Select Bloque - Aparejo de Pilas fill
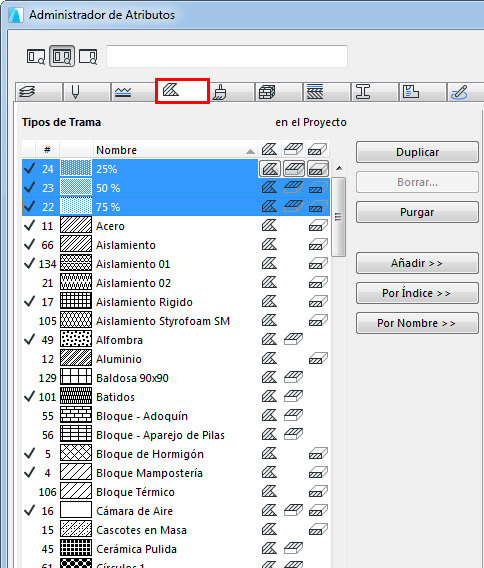Image resolution: width=484 pixels, height=568 pixels. tap(176, 435)
